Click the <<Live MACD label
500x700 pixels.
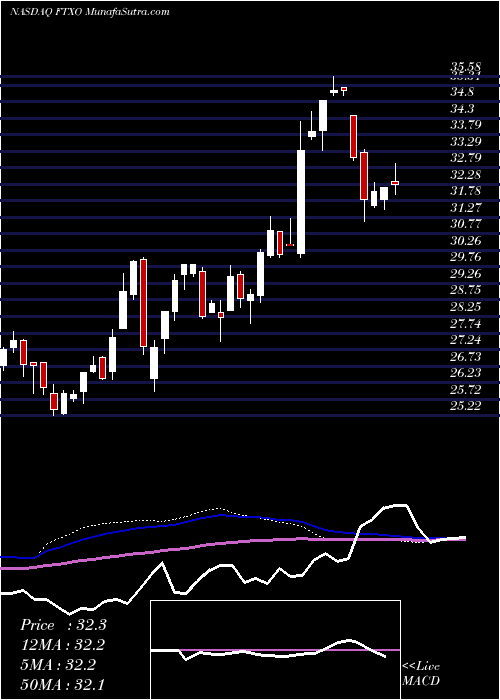point(421,674)
